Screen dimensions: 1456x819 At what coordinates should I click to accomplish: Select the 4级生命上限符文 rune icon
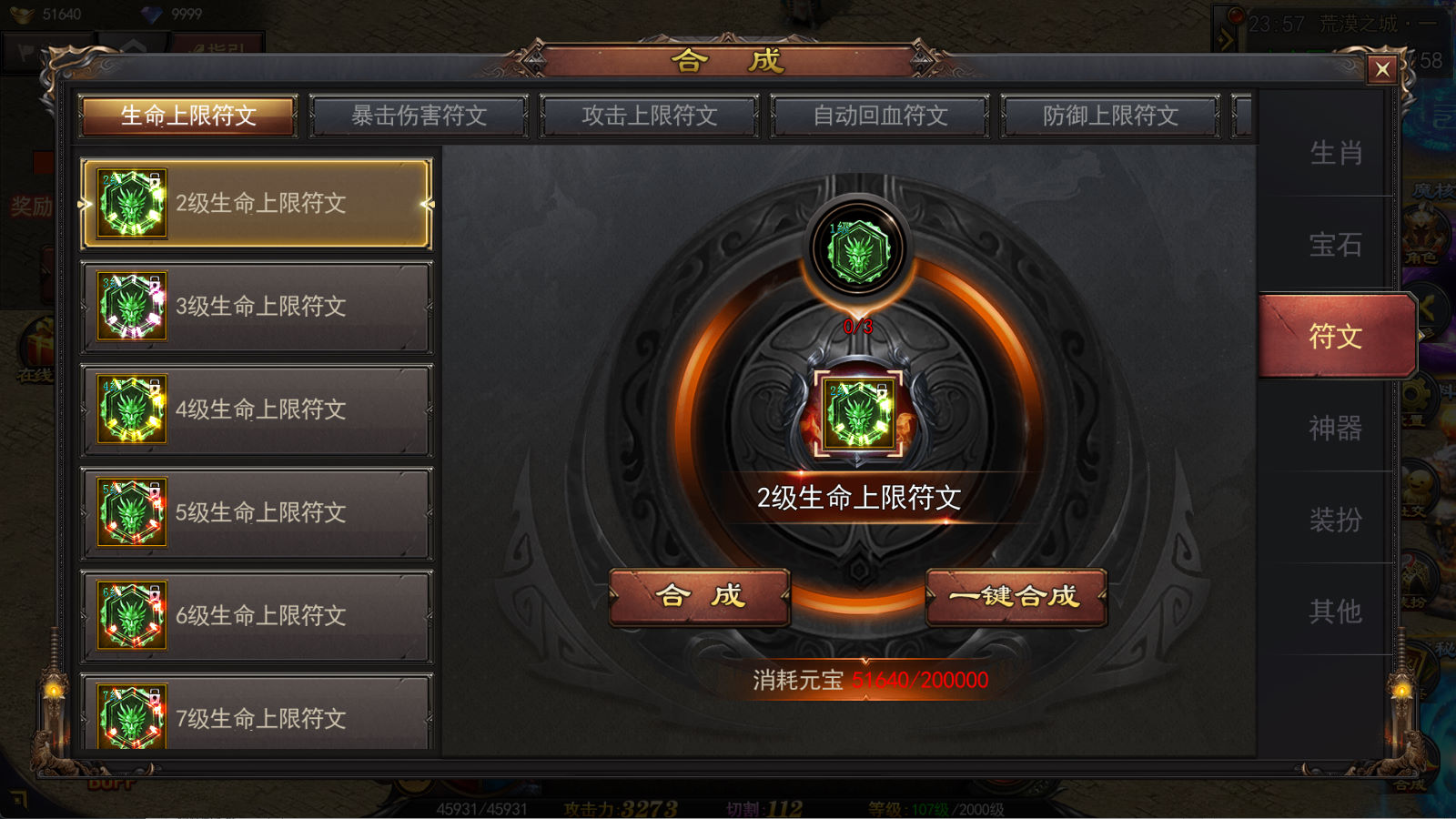click(x=132, y=409)
